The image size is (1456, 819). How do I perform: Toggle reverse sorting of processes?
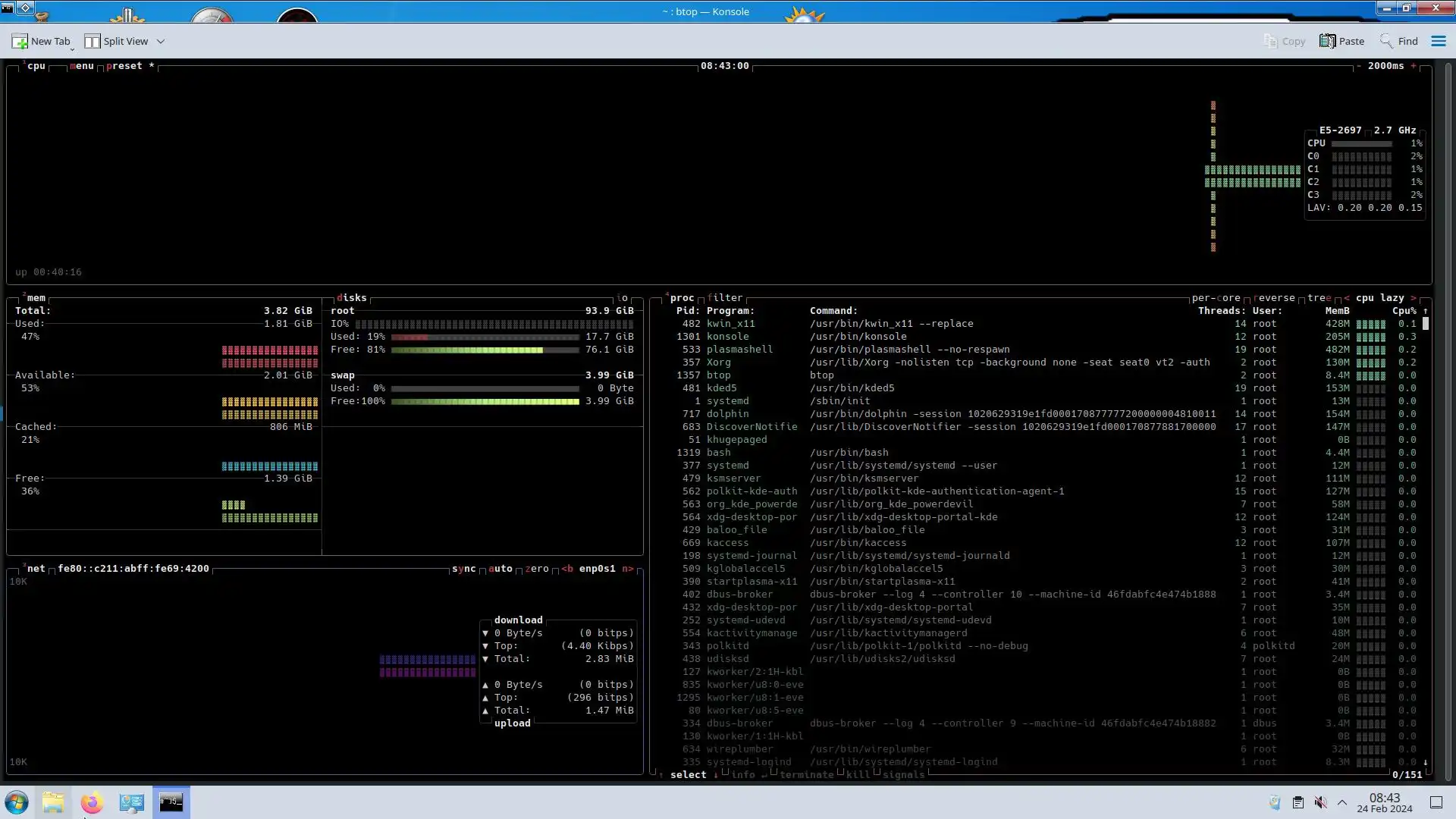click(1275, 298)
